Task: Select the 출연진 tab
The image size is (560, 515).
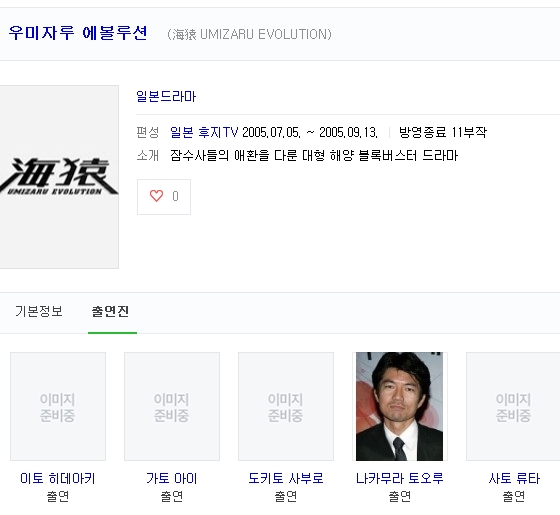Action: 110,311
